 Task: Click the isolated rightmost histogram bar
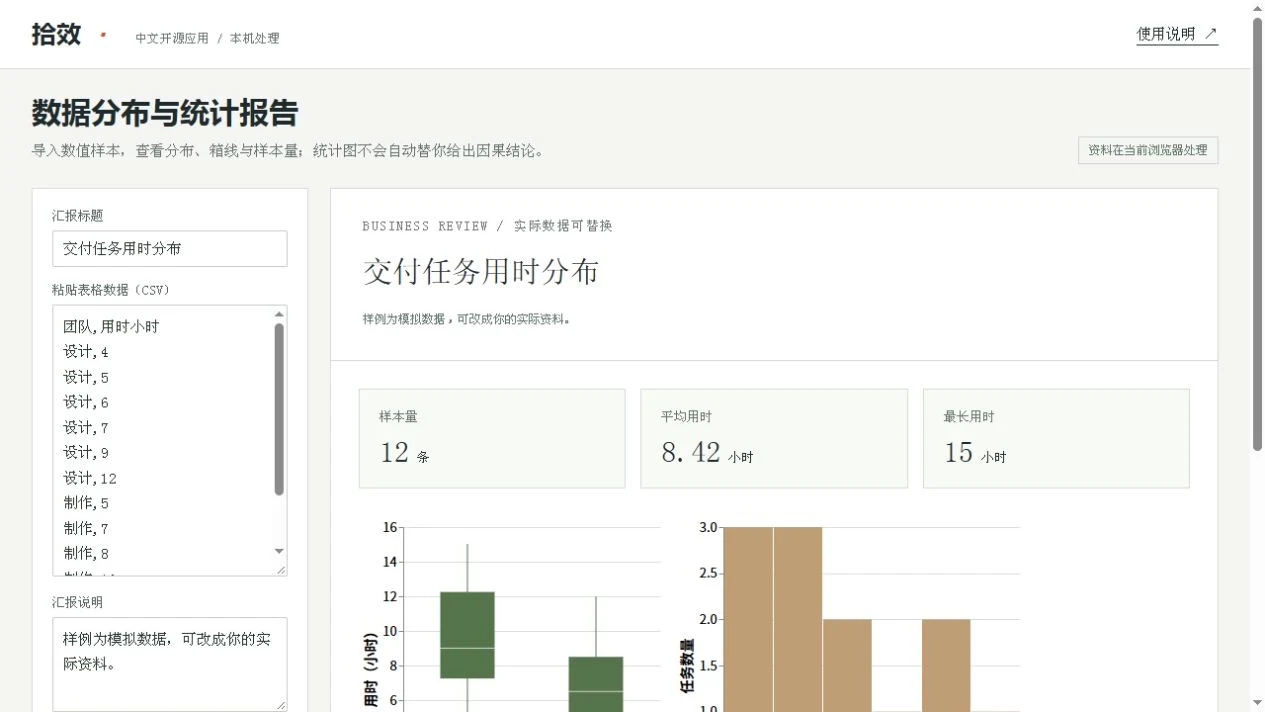[946, 665]
